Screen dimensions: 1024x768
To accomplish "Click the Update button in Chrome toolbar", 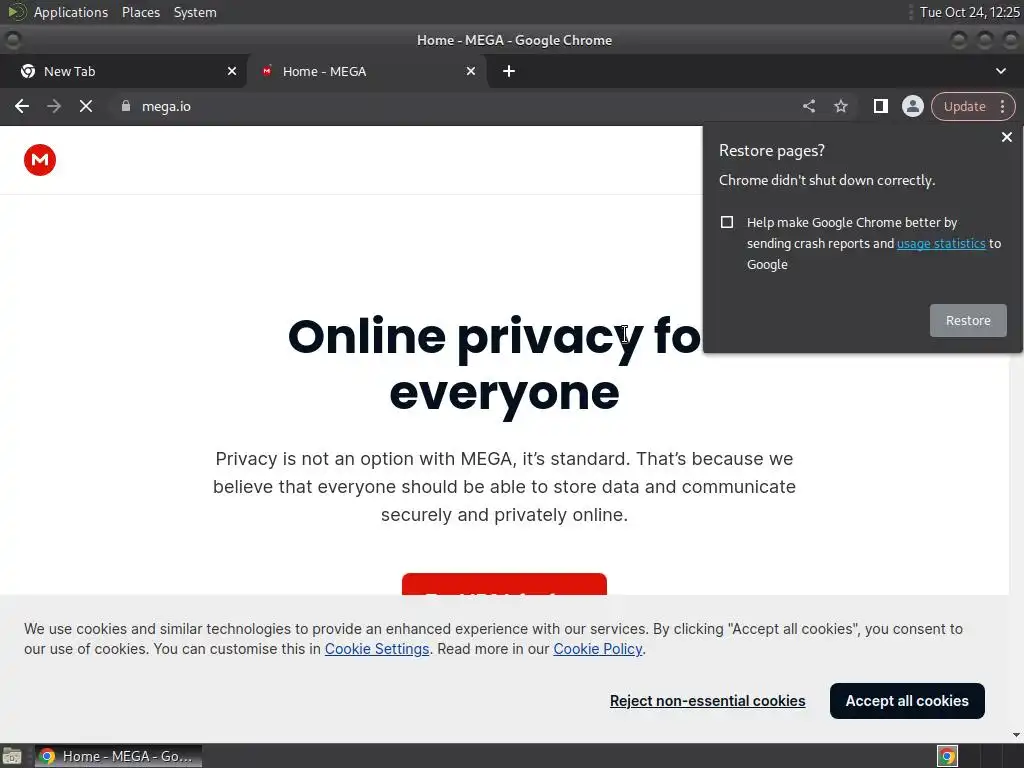I will pos(965,106).
